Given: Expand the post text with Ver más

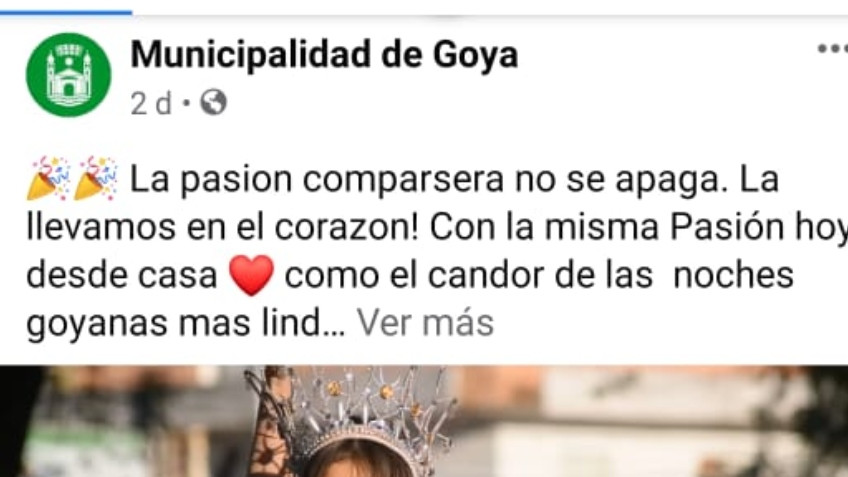Looking at the screenshot, I should click(425, 323).
